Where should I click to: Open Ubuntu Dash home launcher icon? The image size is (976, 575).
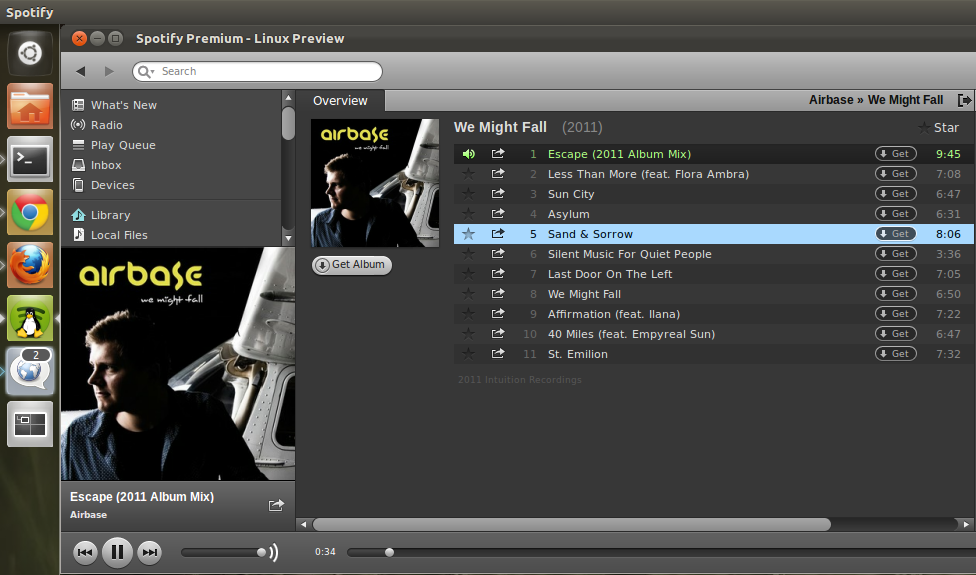click(x=30, y=54)
